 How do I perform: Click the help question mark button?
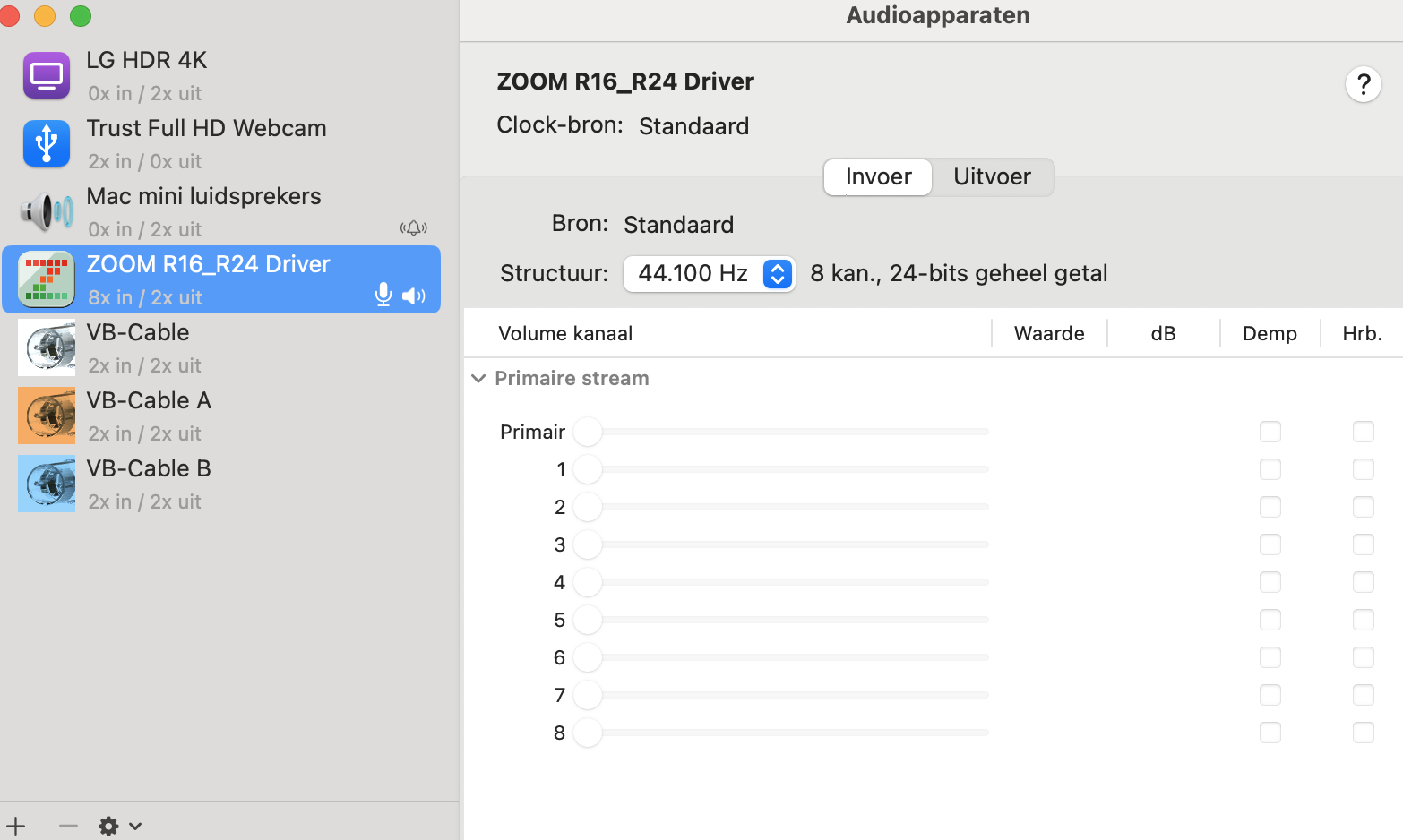1364,84
